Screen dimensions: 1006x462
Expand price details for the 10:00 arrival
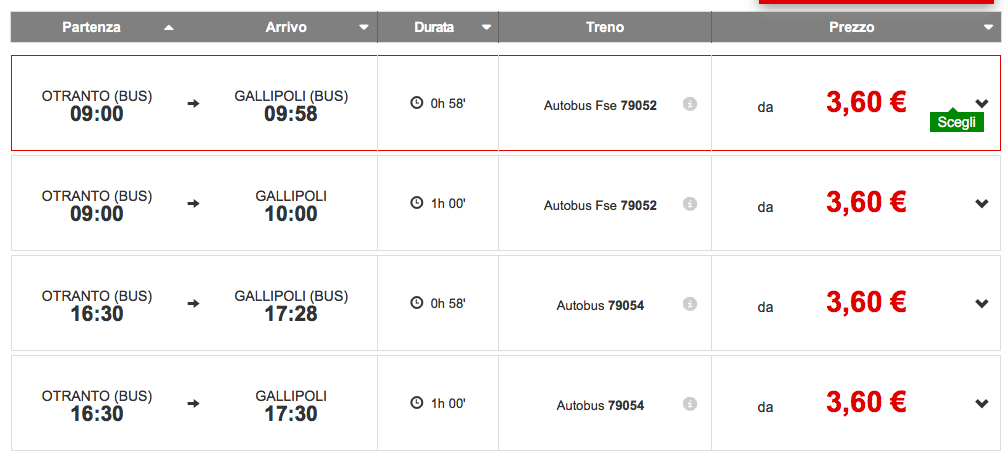[981, 203]
